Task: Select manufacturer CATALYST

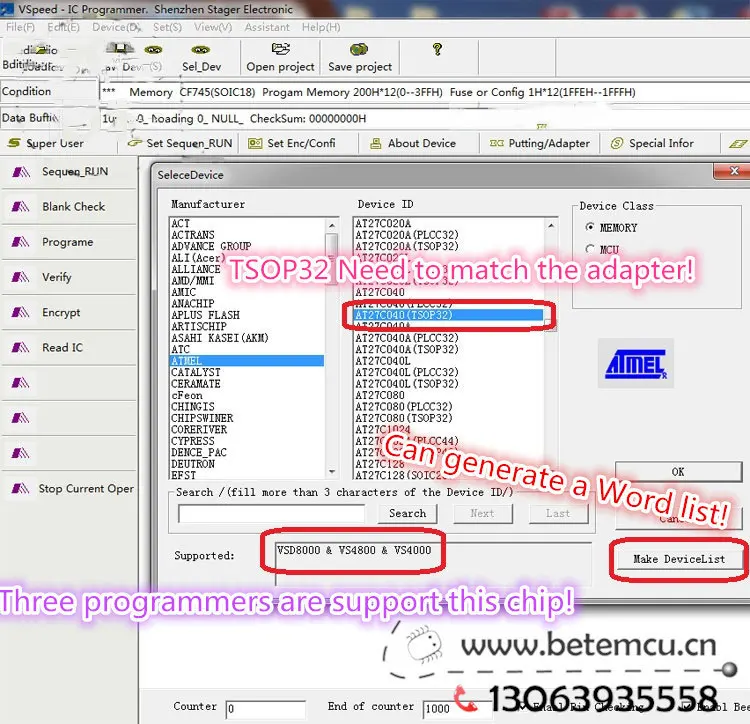Action: 196,372
